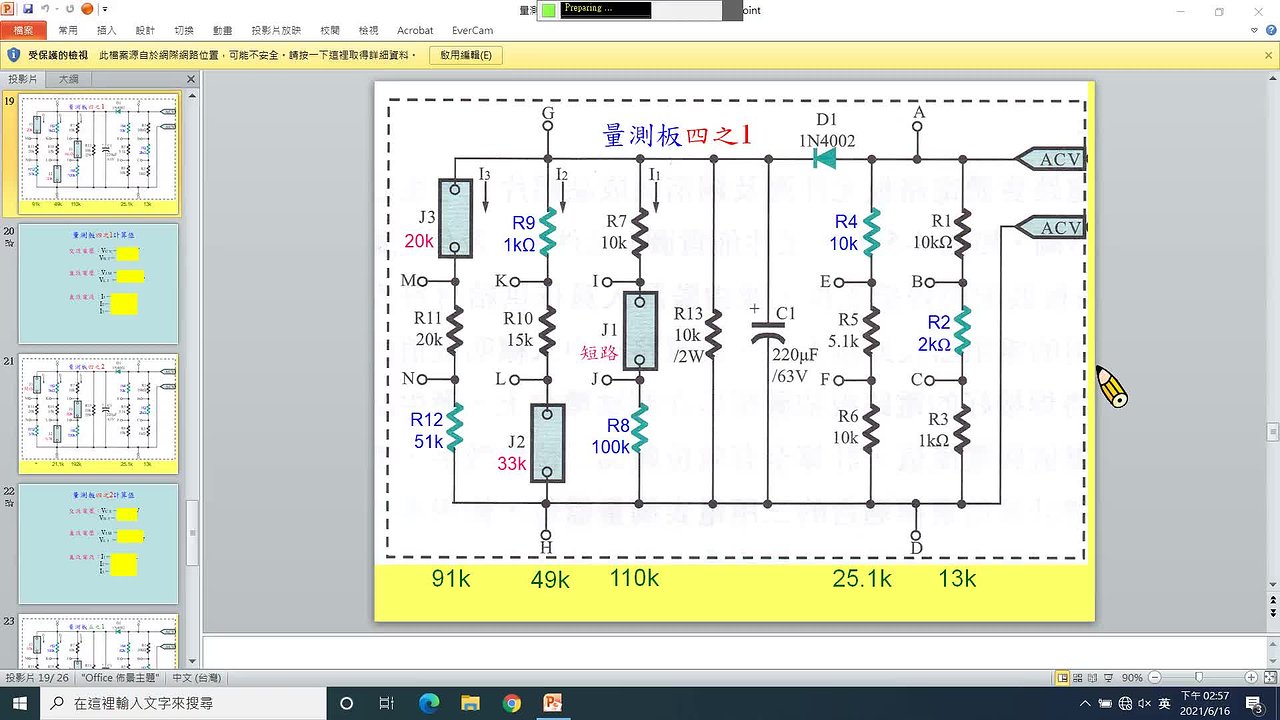Open File Explorer from taskbar
This screenshot has width=1280, height=720.
click(x=470, y=703)
